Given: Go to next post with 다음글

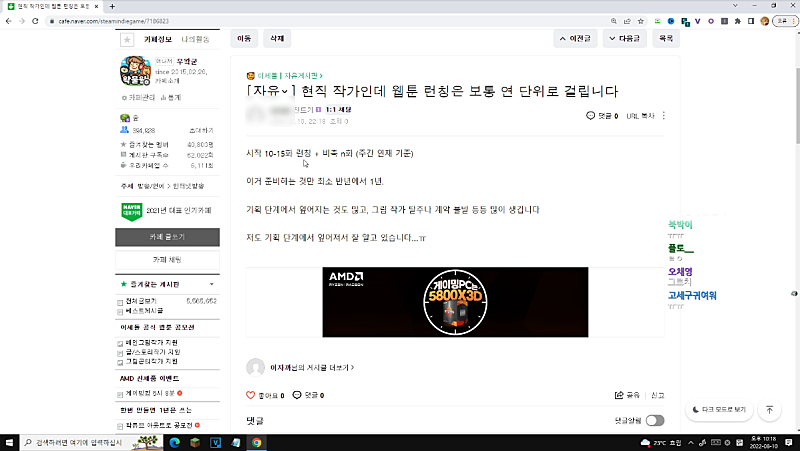Looking at the screenshot, I should pos(624,38).
